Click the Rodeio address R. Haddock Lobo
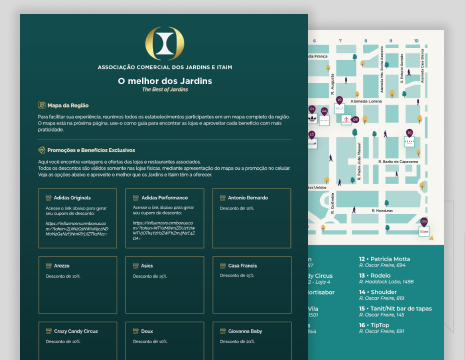 click(386, 282)
